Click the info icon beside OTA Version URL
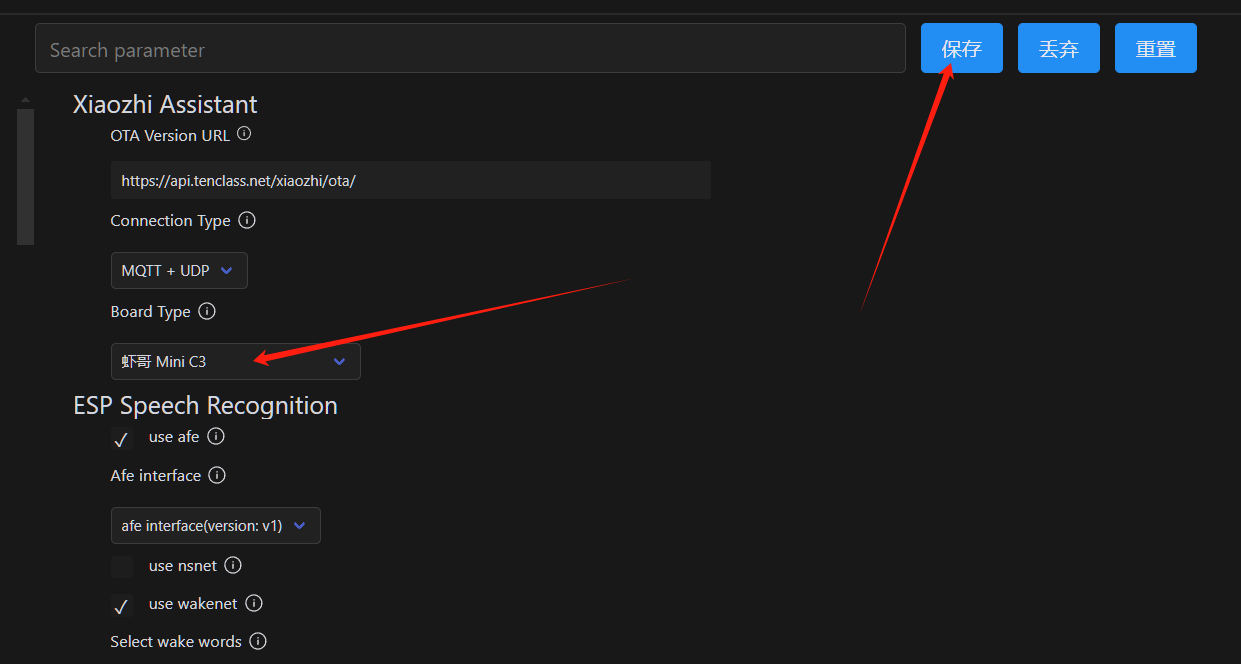 244,134
